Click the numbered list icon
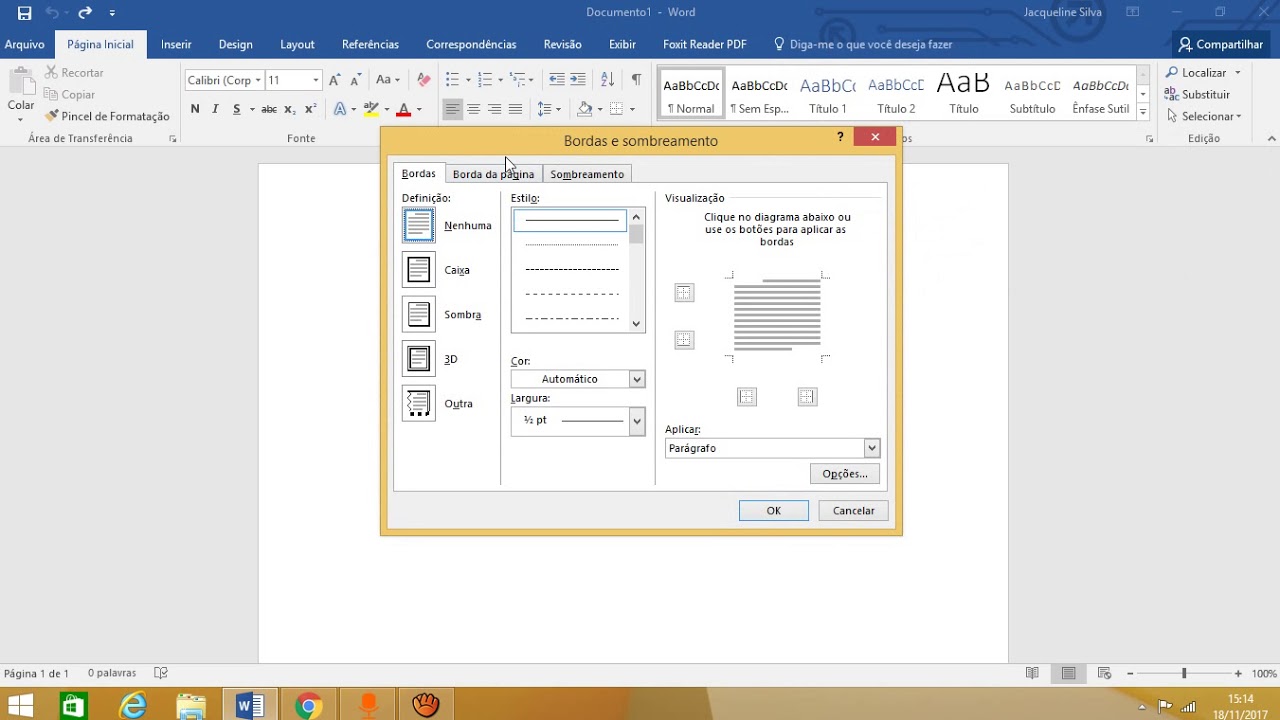This screenshot has width=1280, height=720. click(x=485, y=80)
